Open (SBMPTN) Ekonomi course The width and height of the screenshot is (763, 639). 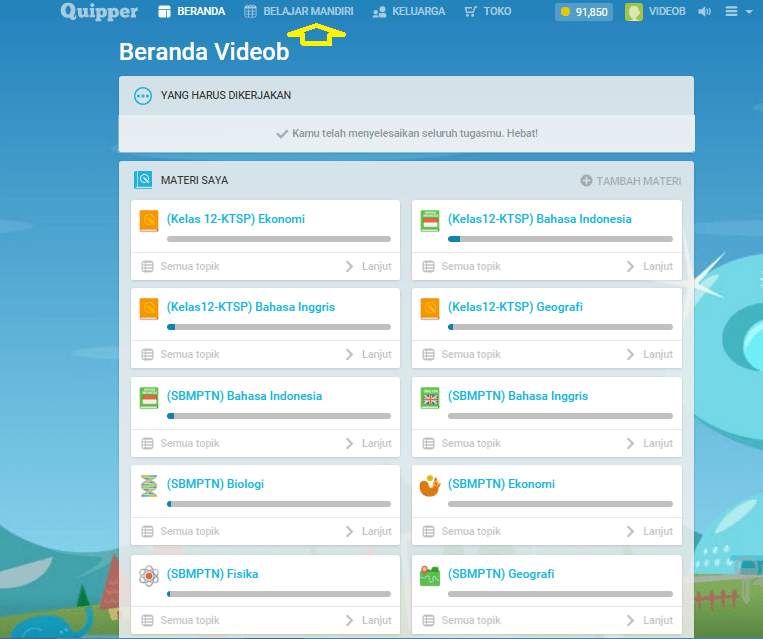501,484
